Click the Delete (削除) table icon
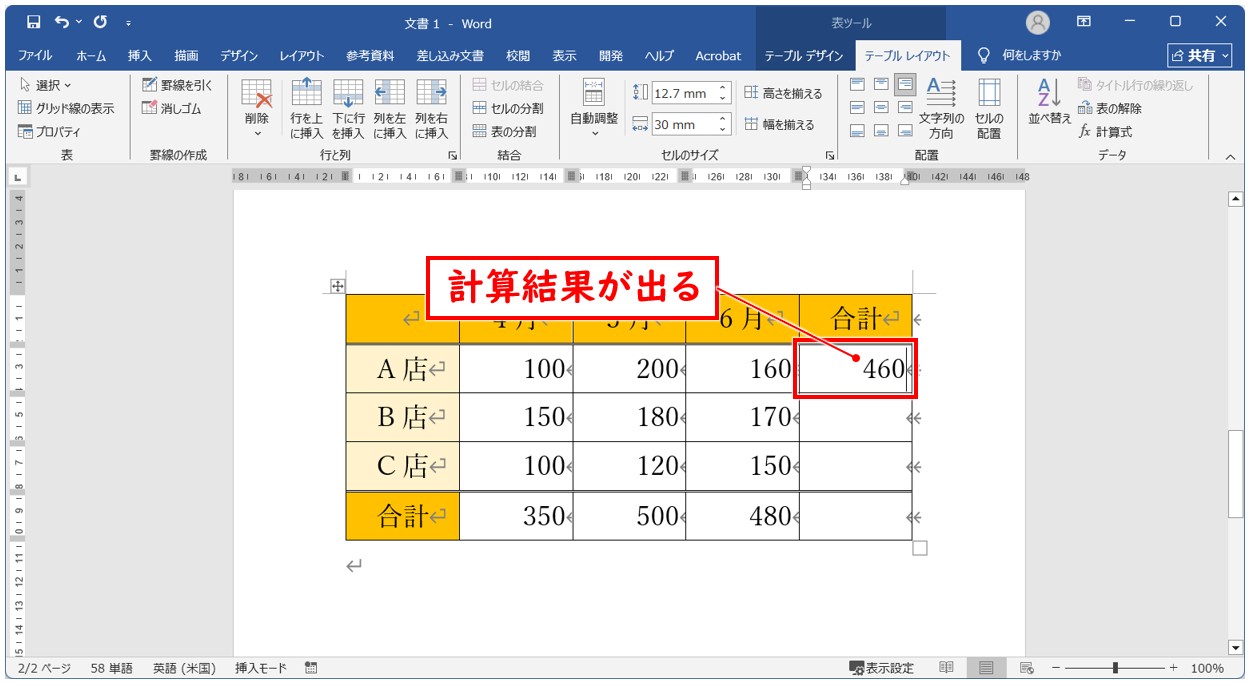The width and height of the screenshot is (1252, 686). pos(257,99)
